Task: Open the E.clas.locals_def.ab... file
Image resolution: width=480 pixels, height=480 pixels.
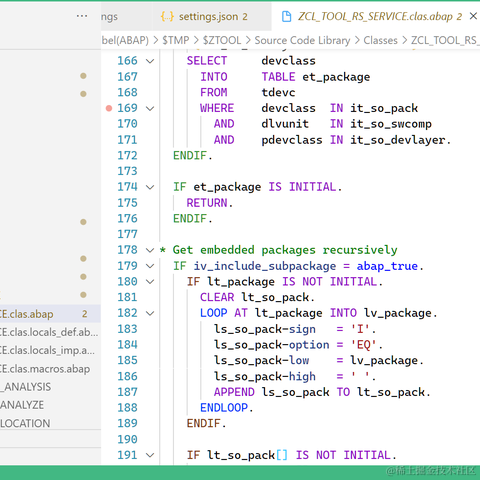Action: pyautogui.click(x=50, y=332)
